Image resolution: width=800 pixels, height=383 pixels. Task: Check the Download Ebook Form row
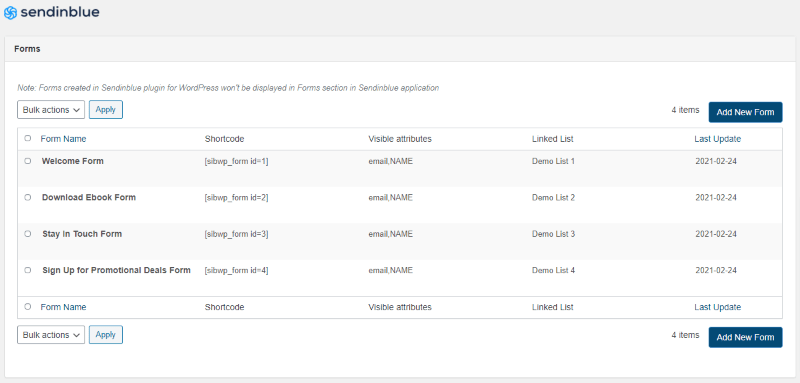[x=28, y=197]
